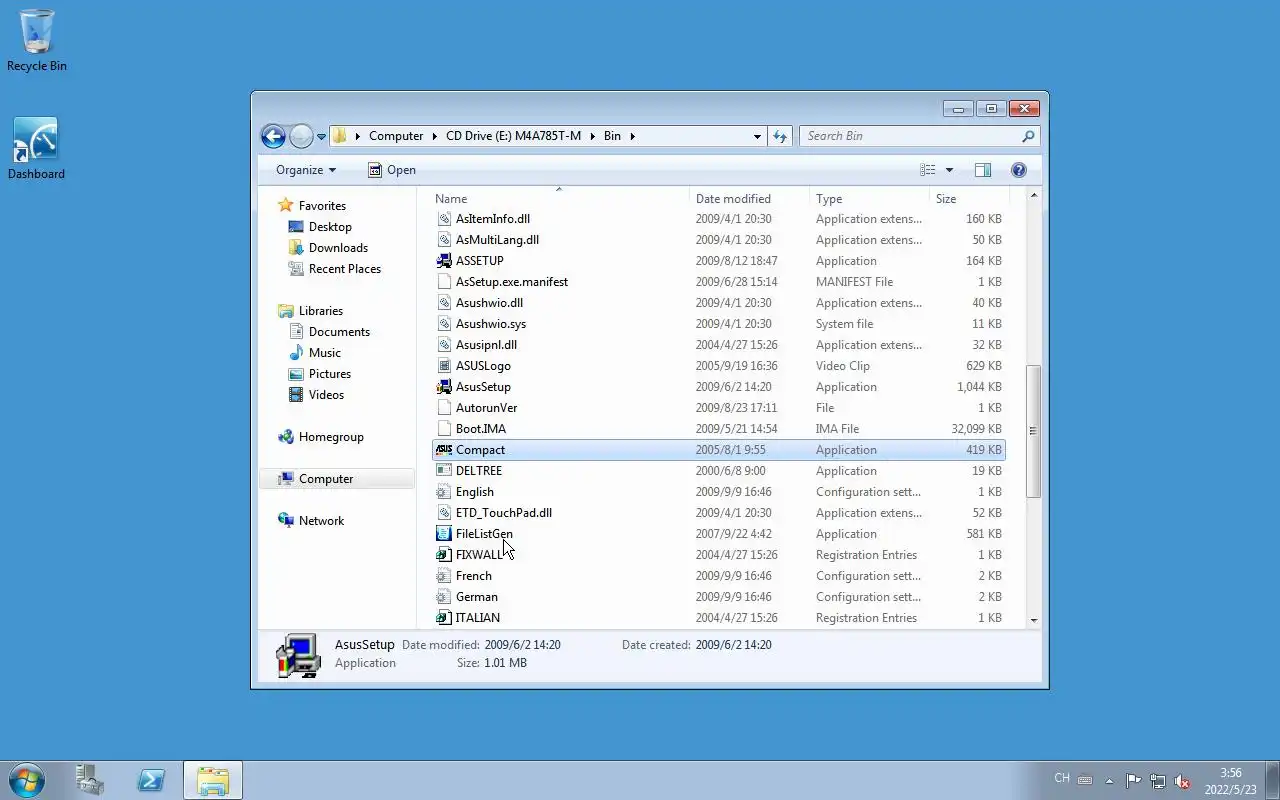Select the Computer breadcrumb segment
The image size is (1280, 800).
pyautogui.click(x=396, y=136)
